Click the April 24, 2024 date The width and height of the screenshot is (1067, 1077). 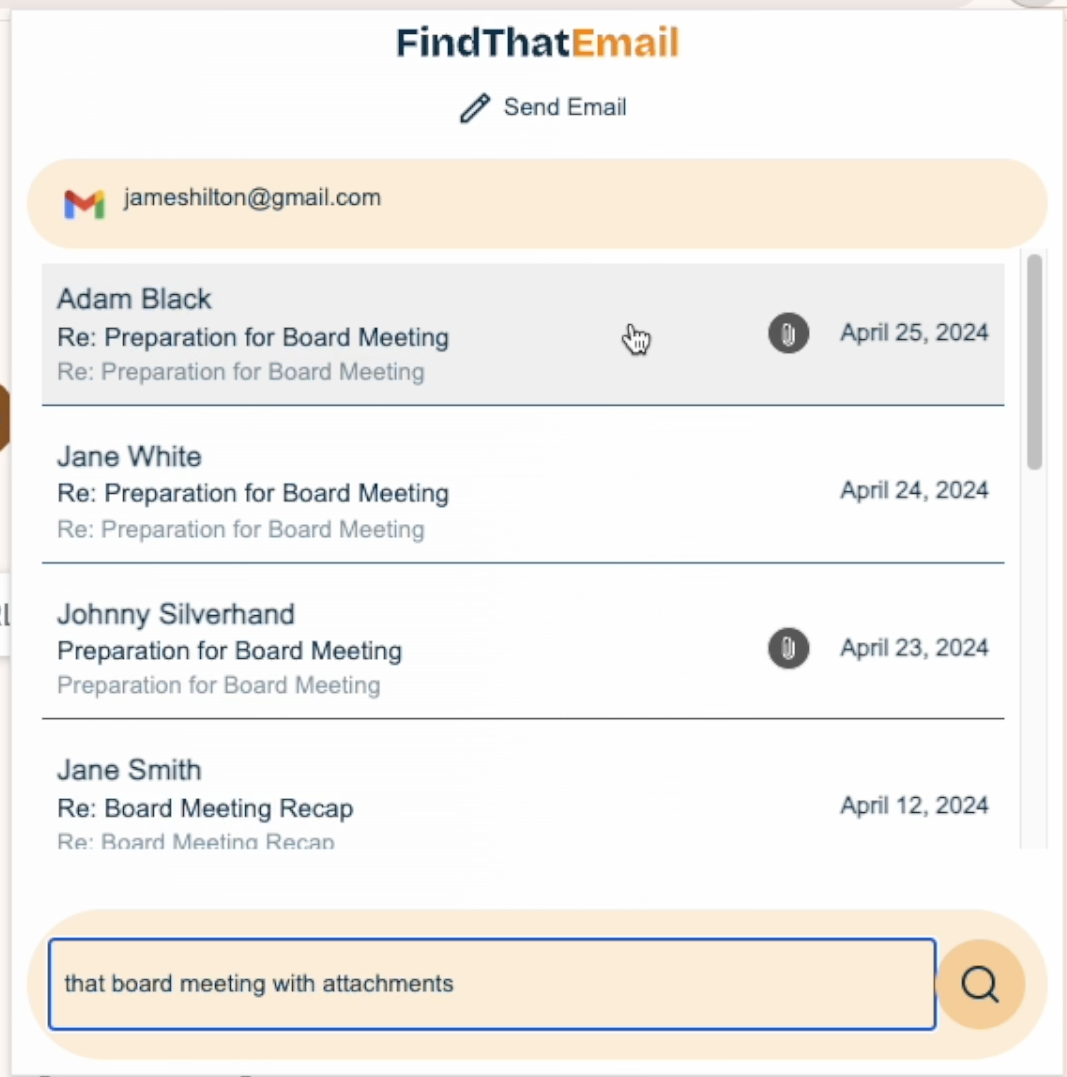(x=914, y=490)
